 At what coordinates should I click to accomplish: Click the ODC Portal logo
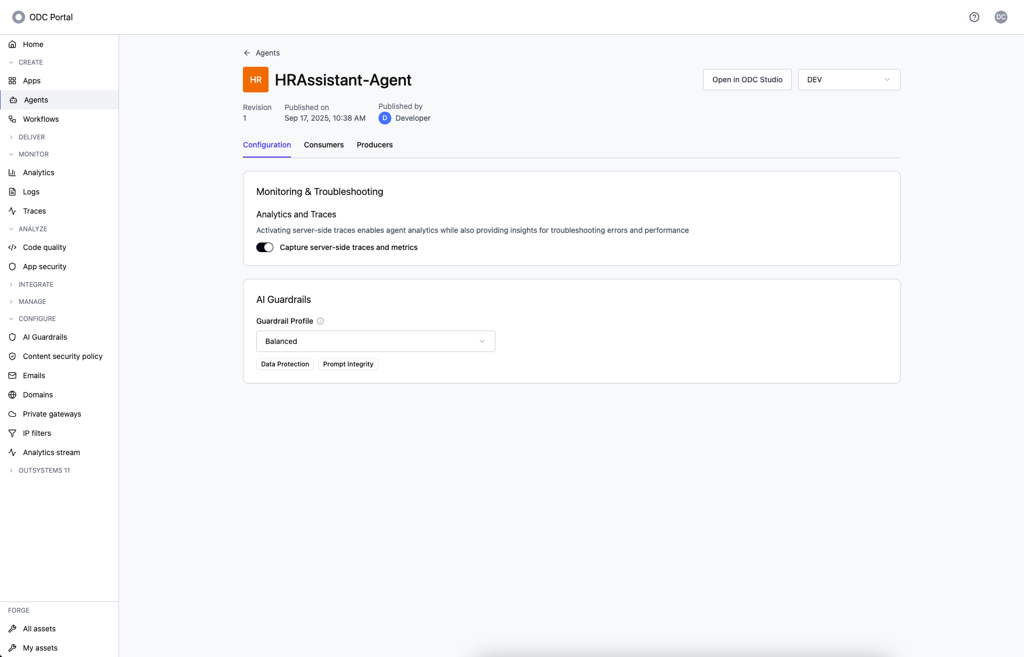click(x=18, y=17)
